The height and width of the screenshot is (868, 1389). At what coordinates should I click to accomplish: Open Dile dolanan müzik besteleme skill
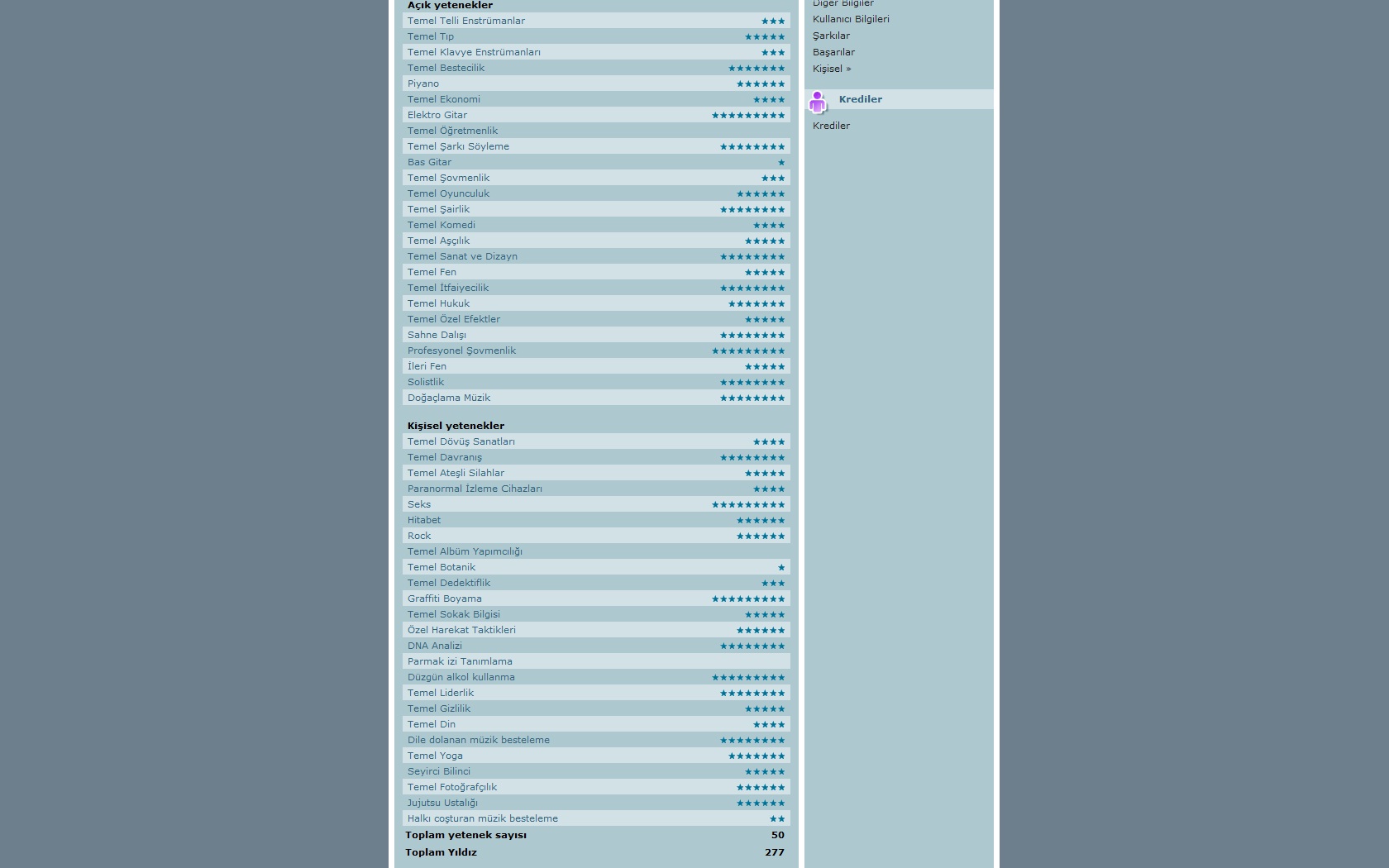[478, 740]
